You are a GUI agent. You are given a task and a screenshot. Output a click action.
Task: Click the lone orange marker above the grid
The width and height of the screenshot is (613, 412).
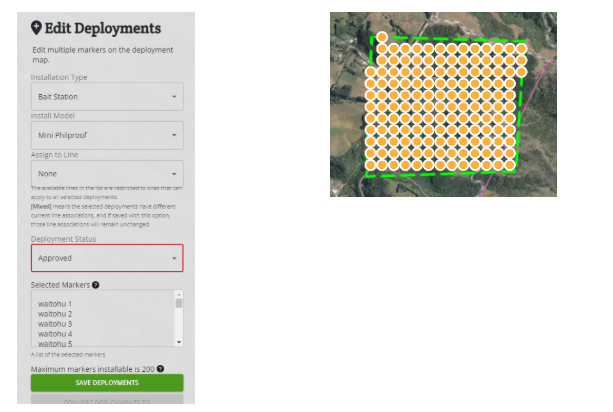382,37
